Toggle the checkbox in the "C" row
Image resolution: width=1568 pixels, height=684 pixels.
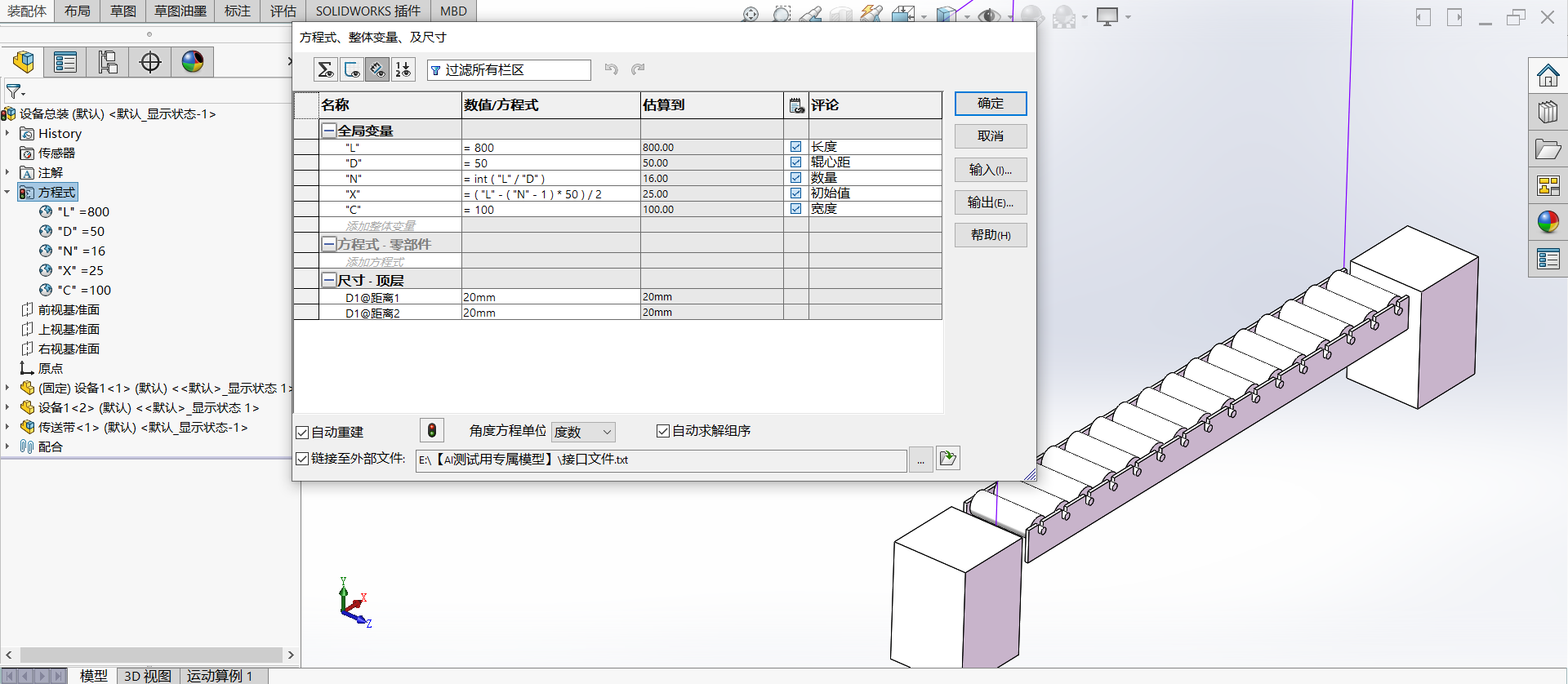click(795, 209)
